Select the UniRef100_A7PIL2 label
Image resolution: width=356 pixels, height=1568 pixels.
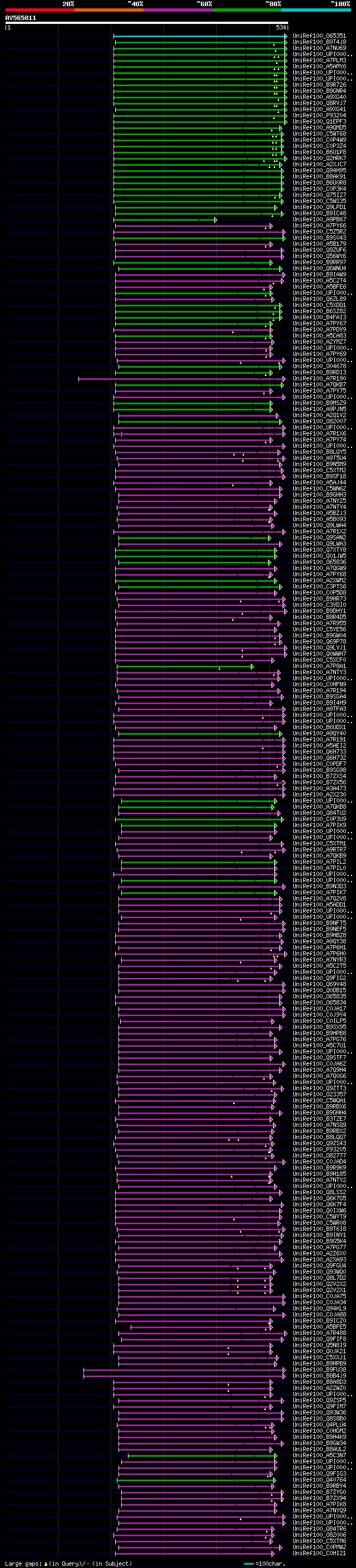(x=319, y=862)
